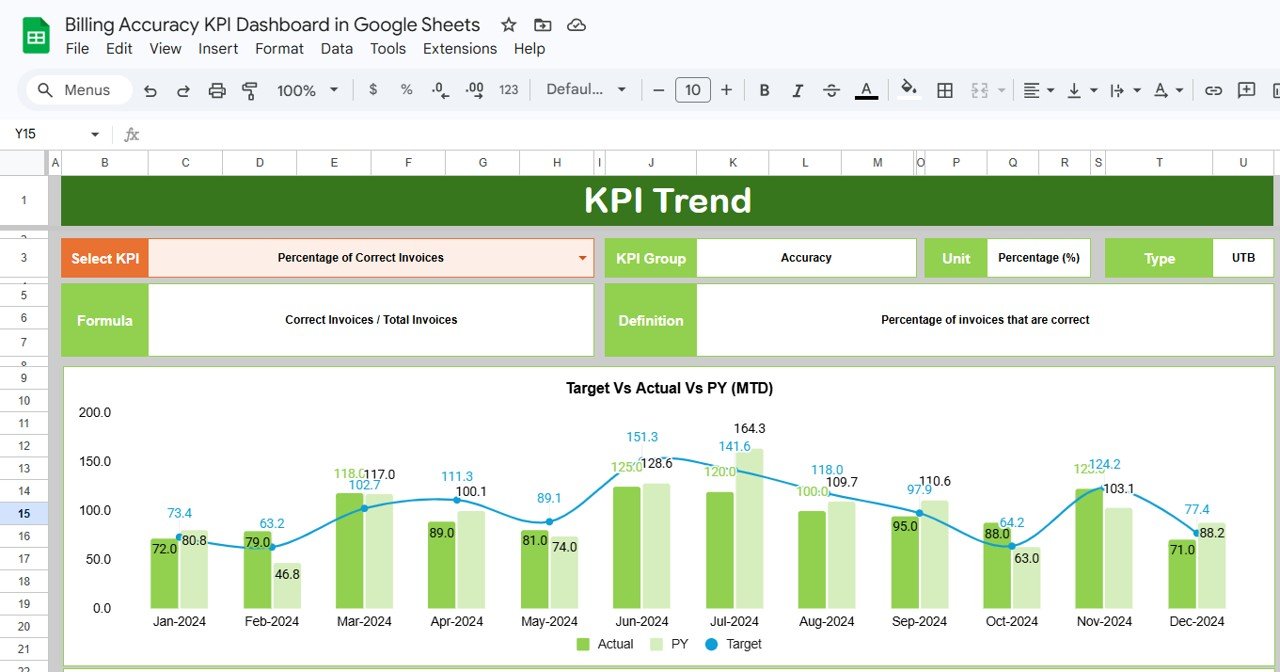The width and height of the screenshot is (1280, 672).
Task: Open the Select KPI dropdown
Action: click(x=585, y=257)
